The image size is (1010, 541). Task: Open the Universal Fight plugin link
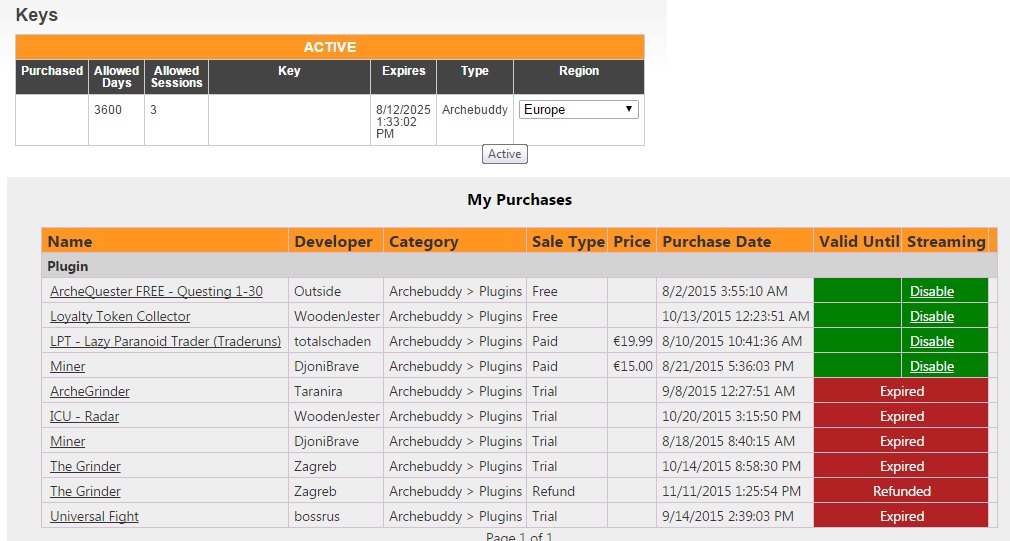pyautogui.click(x=94, y=517)
